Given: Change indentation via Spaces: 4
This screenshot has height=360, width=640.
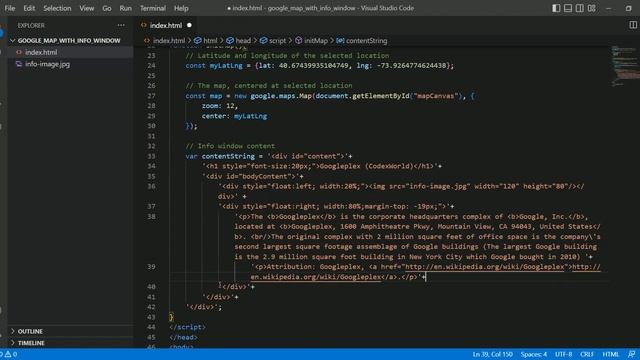Looking at the screenshot, I should click(533, 354).
